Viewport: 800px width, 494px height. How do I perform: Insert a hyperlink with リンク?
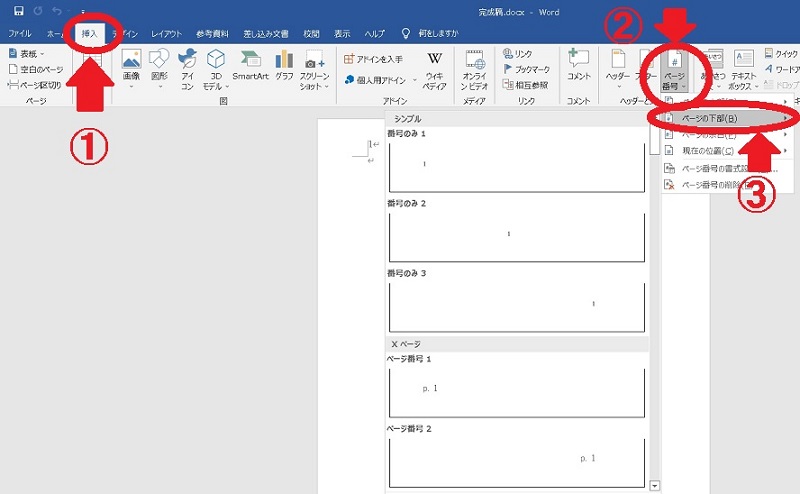click(x=517, y=54)
